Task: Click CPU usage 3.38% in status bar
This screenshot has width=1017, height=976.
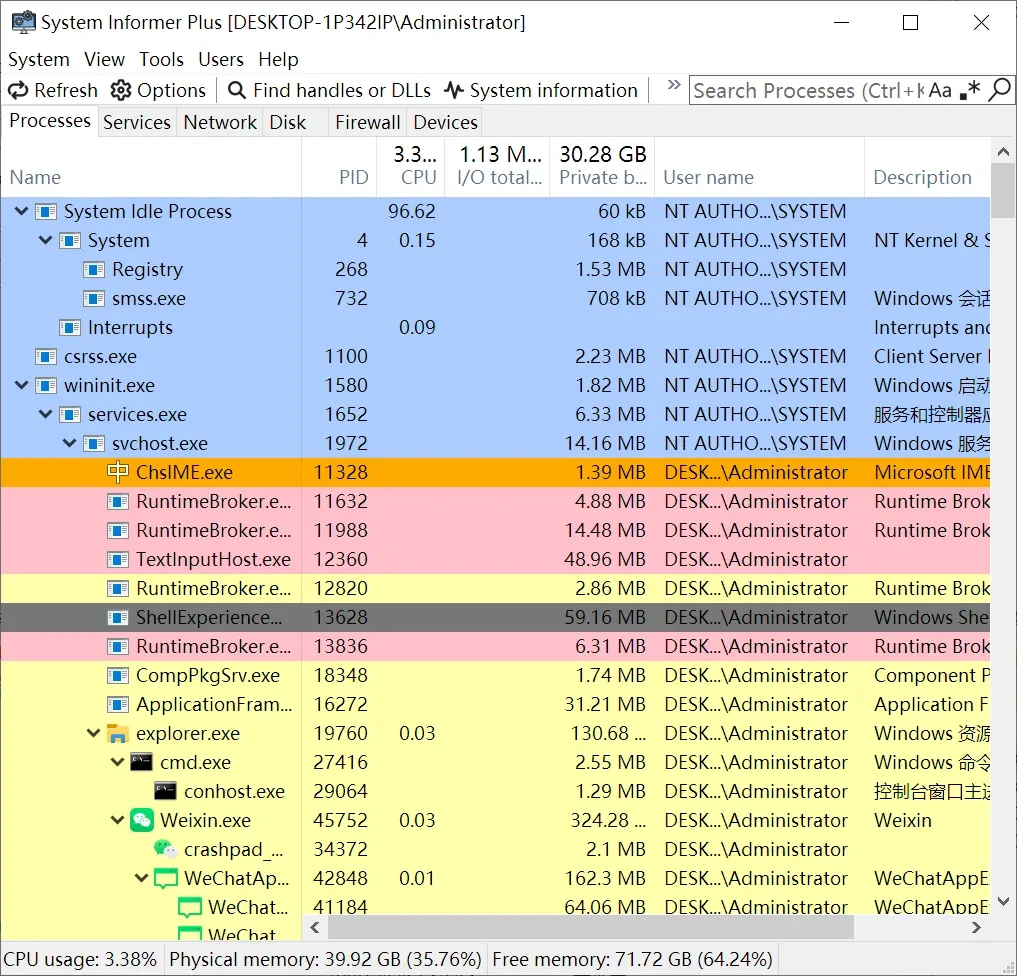Action: click(80, 959)
